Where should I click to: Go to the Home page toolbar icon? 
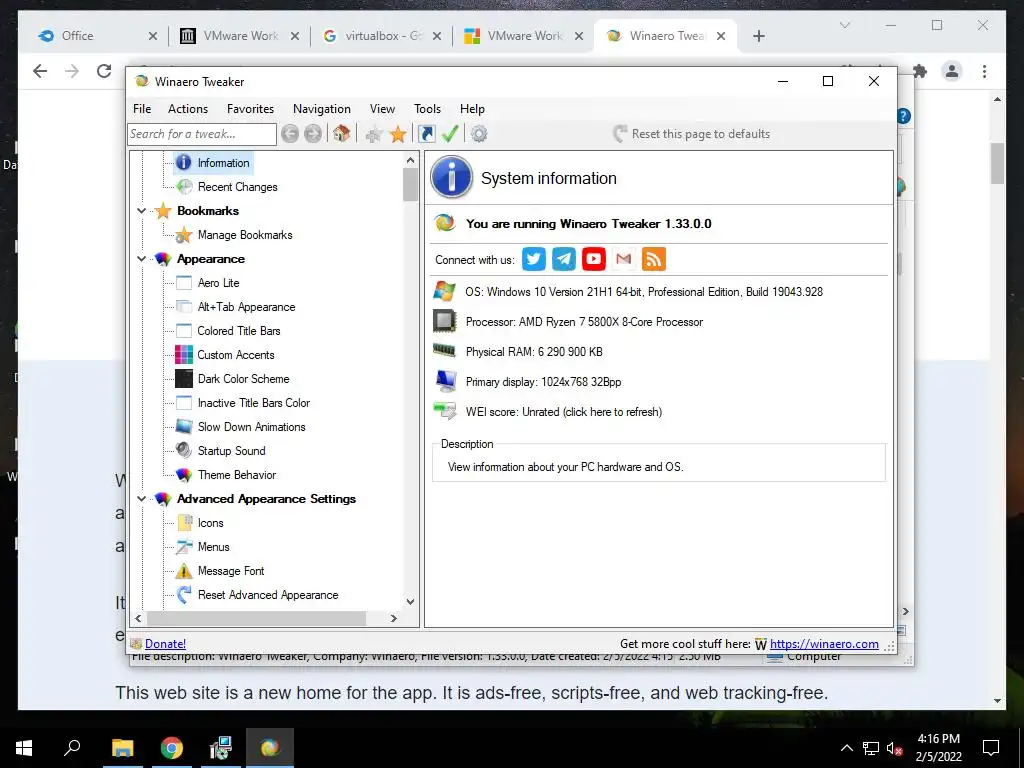(341, 134)
